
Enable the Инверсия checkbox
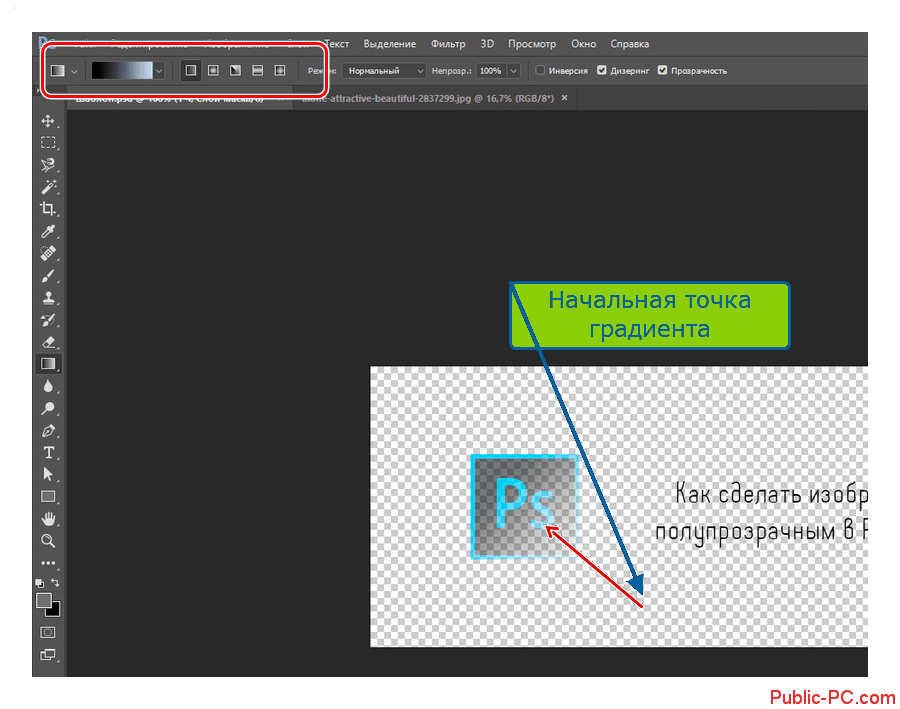tap(541, 71)
